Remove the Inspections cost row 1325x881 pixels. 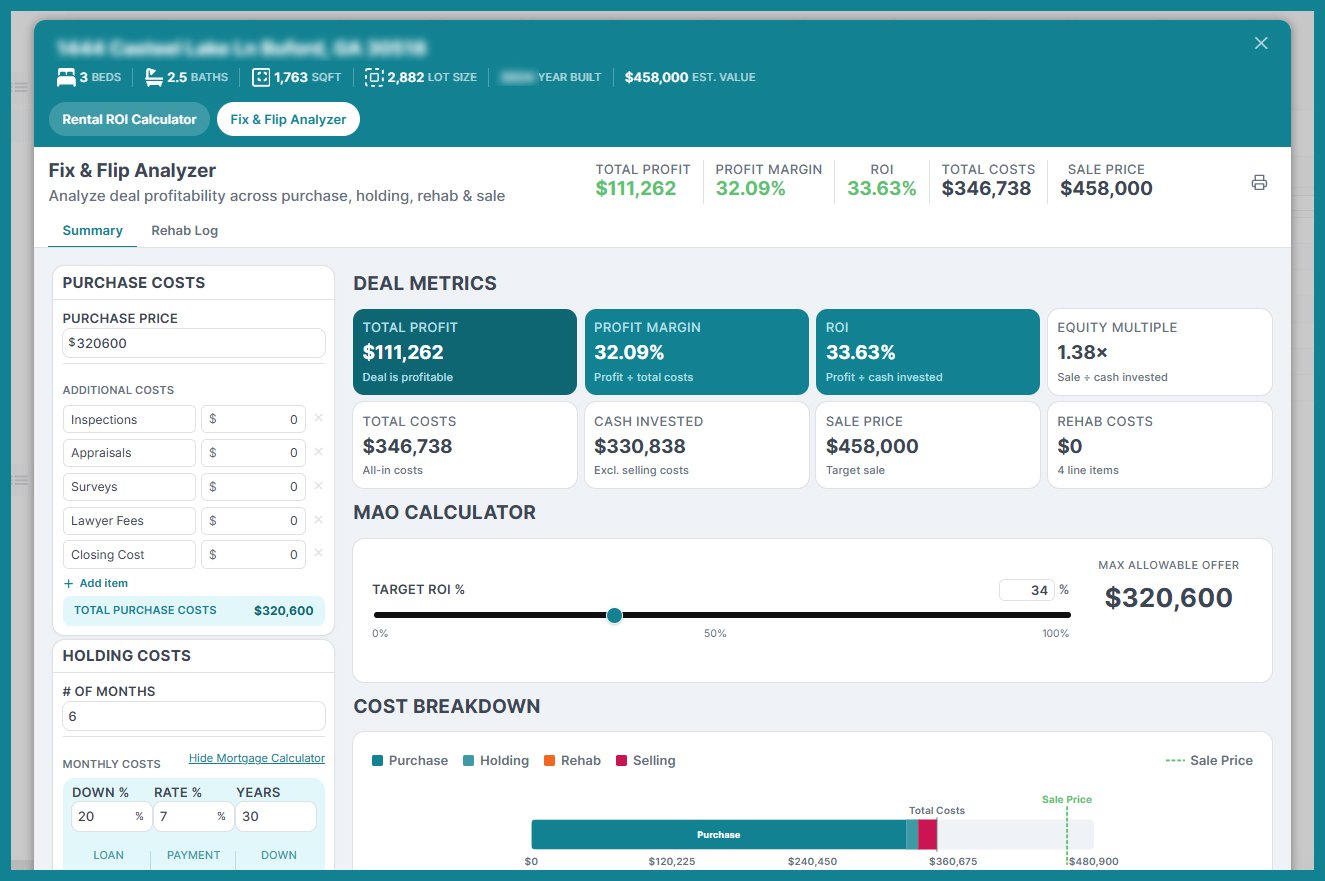click(318, 418)
